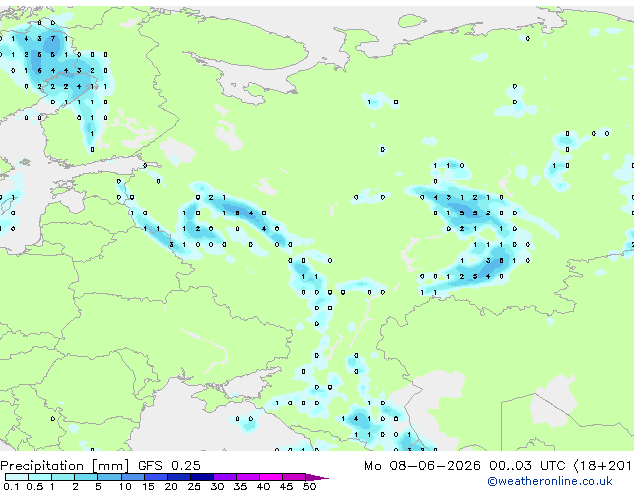Click the purple 30–35 mm legend box

pos(224,477)
